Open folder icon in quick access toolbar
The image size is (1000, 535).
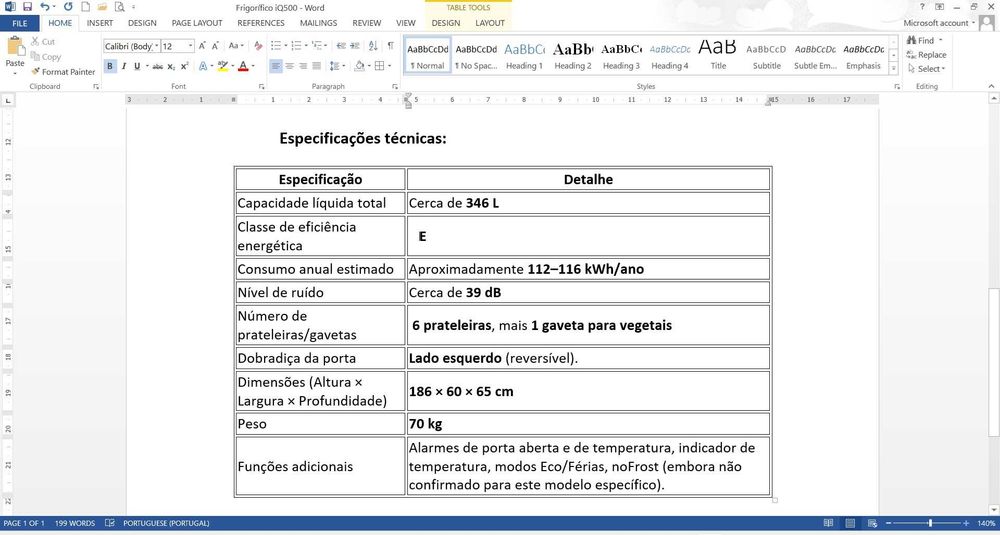102,7
